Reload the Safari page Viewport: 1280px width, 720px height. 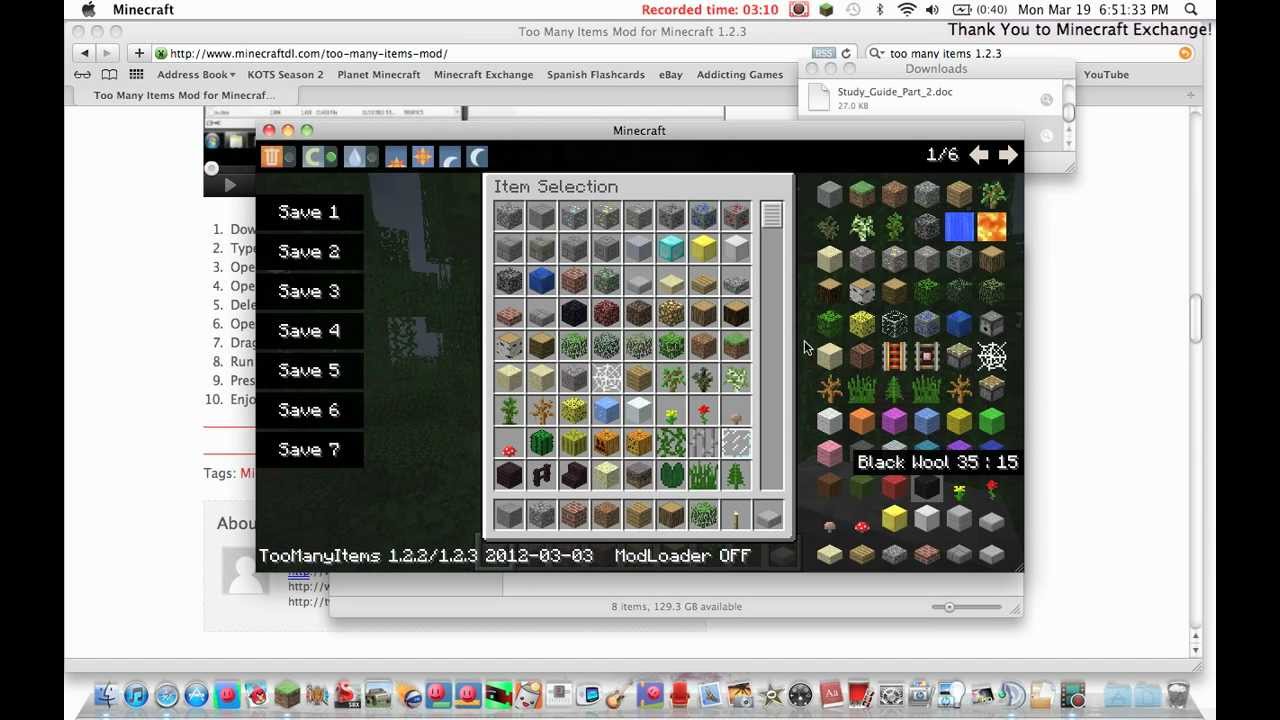846,53
